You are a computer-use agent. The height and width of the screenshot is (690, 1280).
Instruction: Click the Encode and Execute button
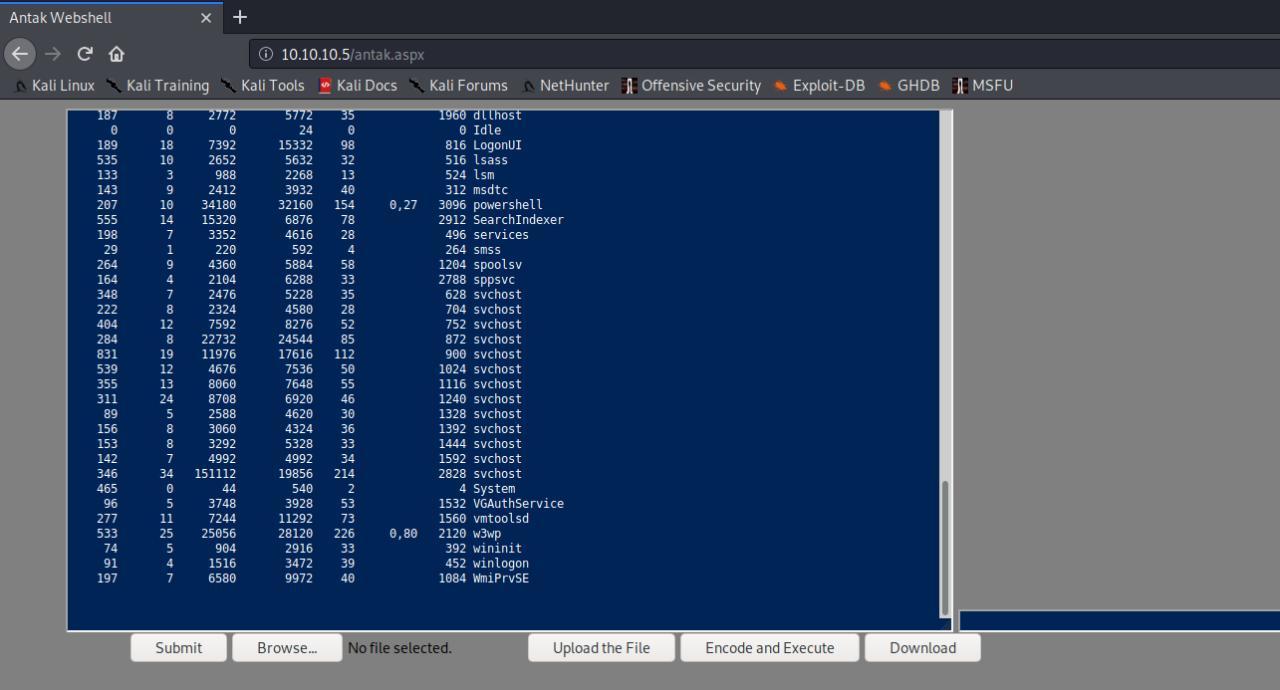click(769, 648)
